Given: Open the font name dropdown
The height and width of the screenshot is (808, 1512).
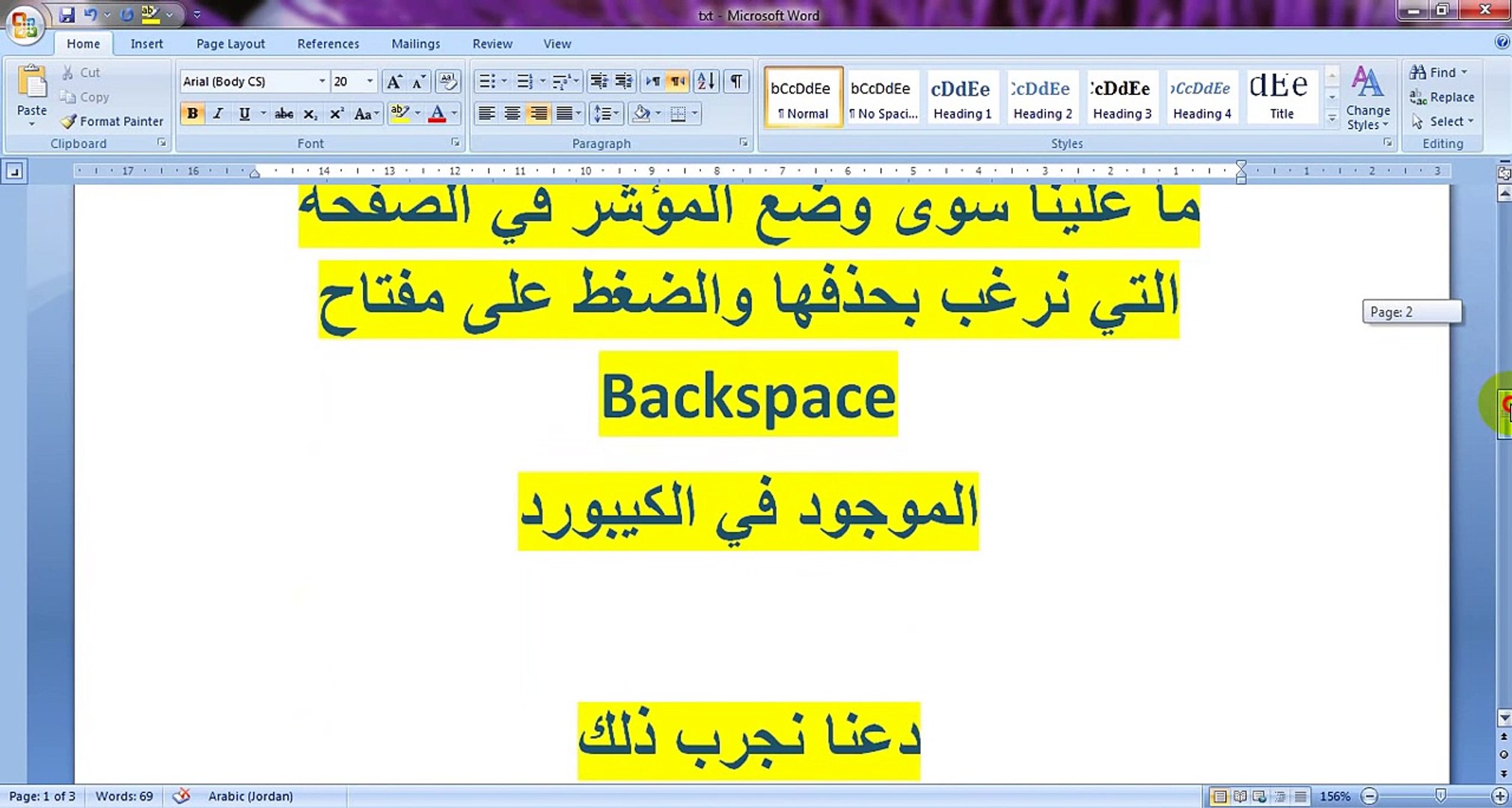Looking at the screenshot, I should (322, 81).
